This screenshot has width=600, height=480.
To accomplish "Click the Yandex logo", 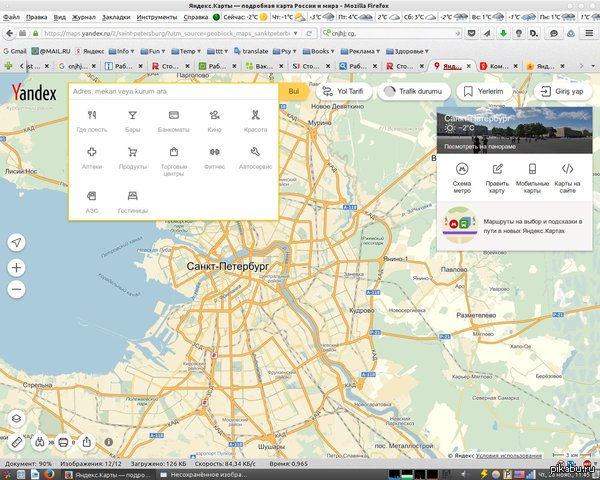I will click(x=34, y=92).
